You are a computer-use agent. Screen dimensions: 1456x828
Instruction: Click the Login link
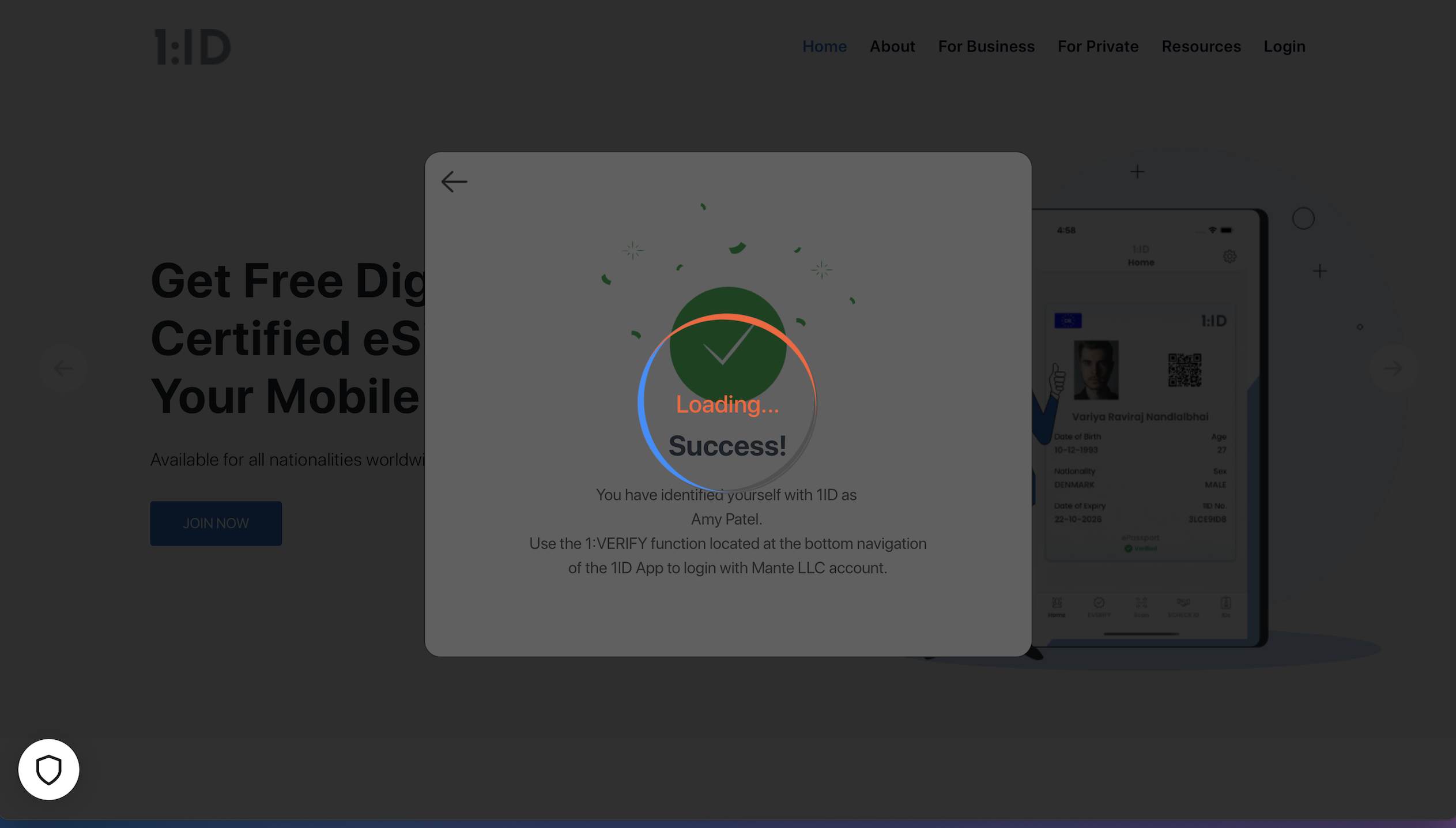(x=1284, y=46)
